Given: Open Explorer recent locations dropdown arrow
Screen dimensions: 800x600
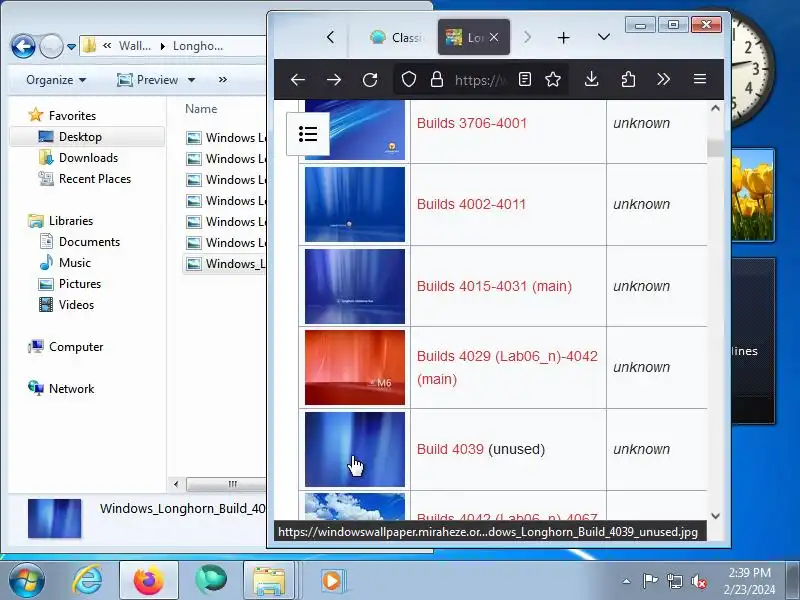Looking at the screenshot, I should [71, 47].
